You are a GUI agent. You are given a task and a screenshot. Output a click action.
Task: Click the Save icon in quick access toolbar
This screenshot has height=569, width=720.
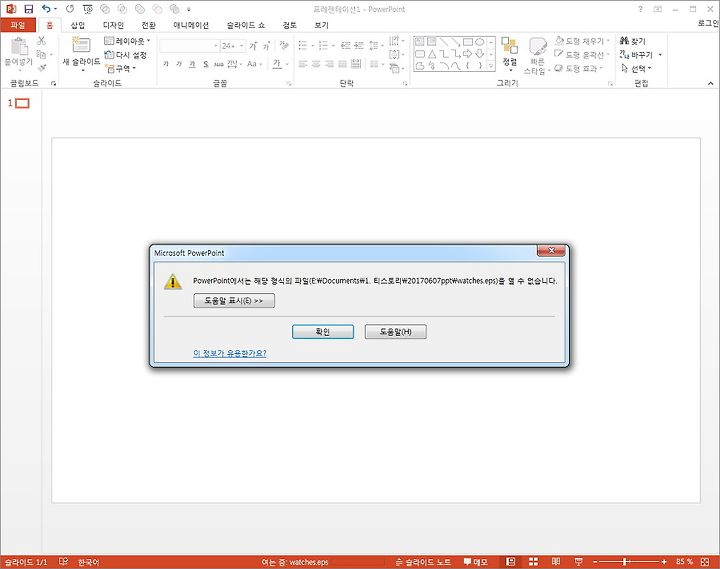pos(28,9)
